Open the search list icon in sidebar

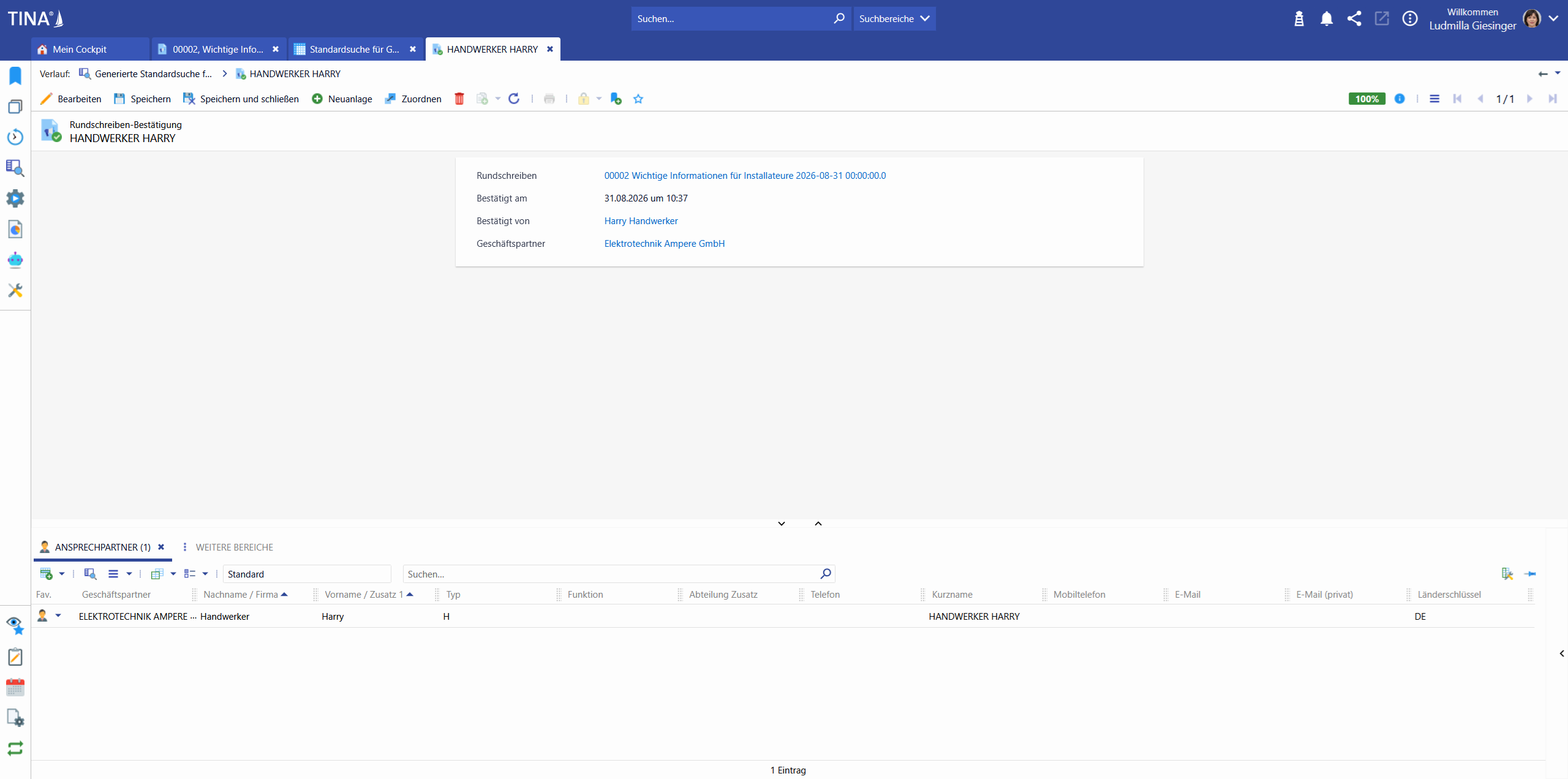pos(15,168)
